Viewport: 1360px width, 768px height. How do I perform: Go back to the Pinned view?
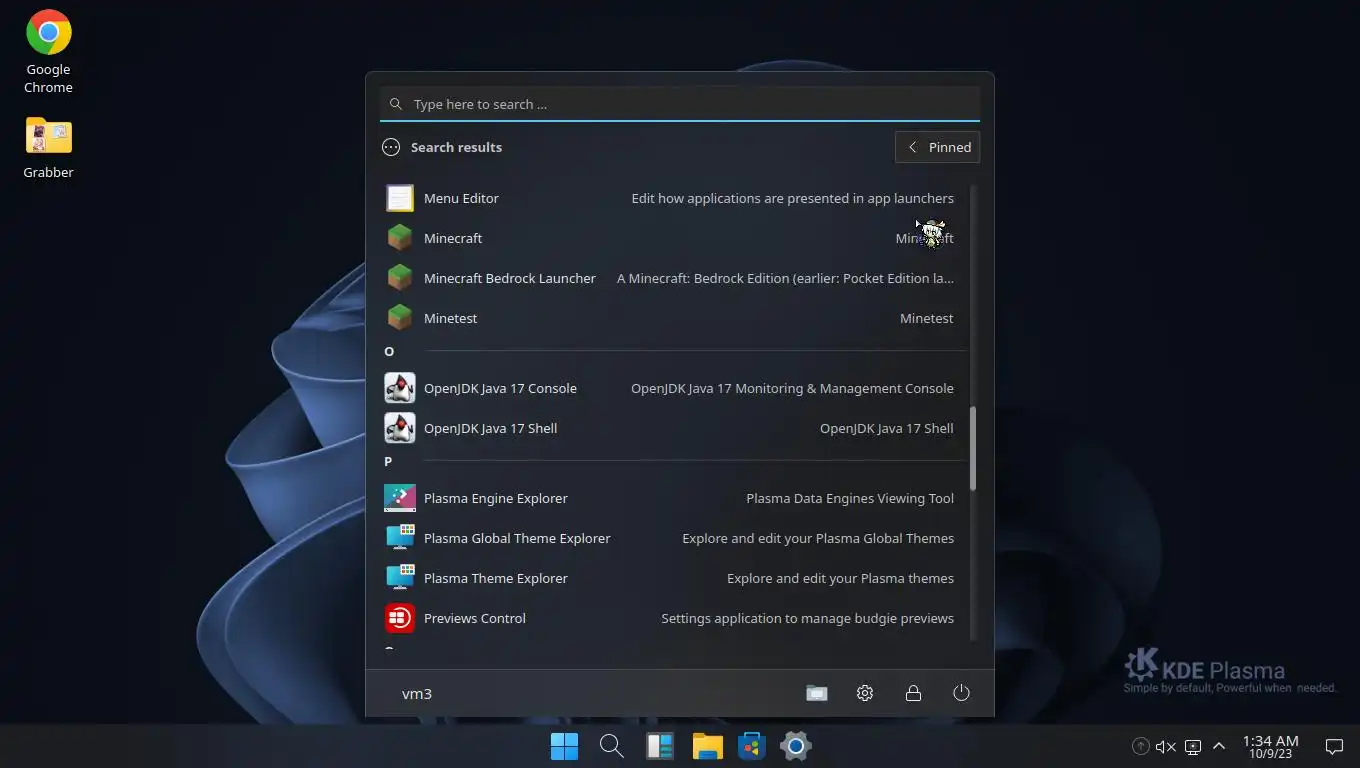click(938, 147)
